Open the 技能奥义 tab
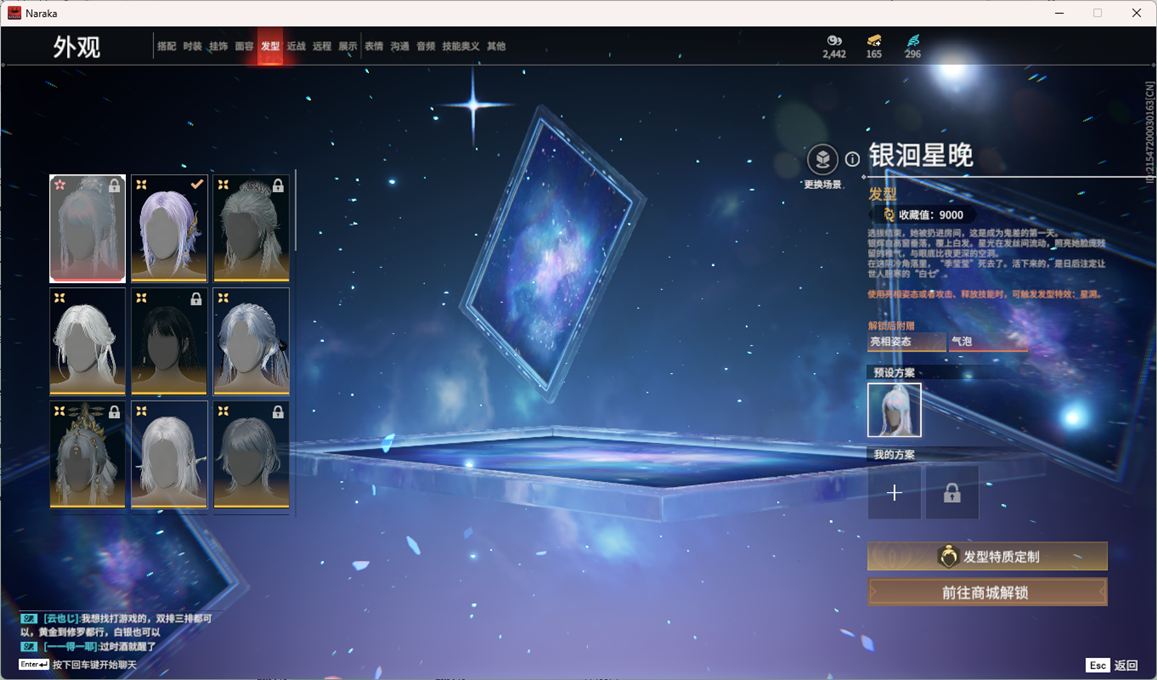The height and width of the screenshot is (680, 1157). 460,46
